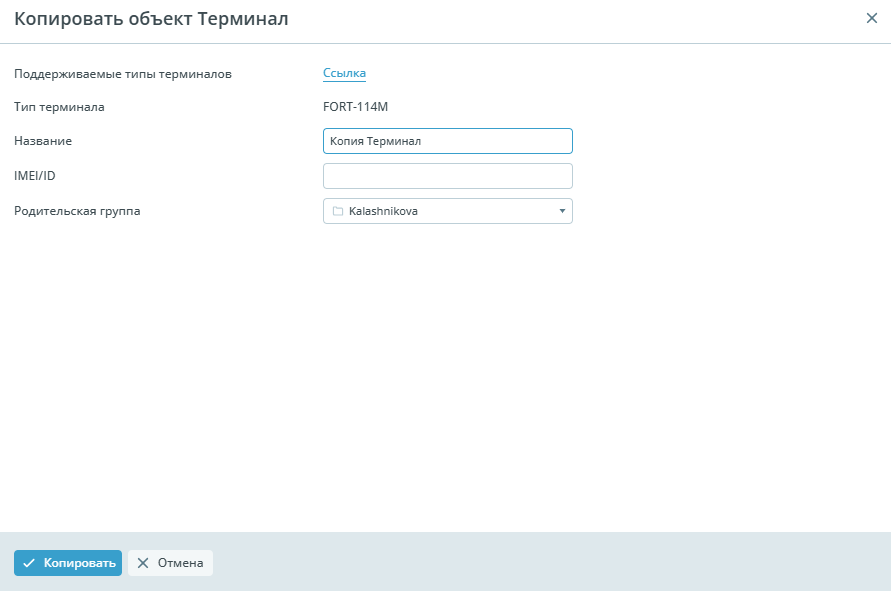The image size is (891, 591).
Task: Click the Родительская группа label
Action: coord(77,211)
